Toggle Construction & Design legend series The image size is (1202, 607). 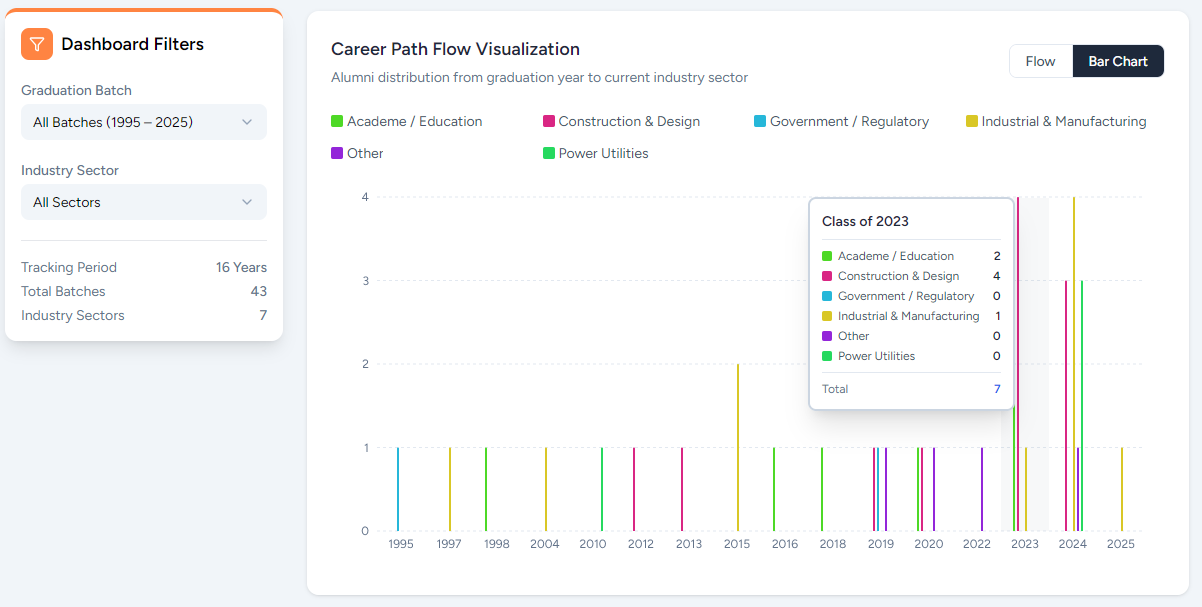coord(620,121)
